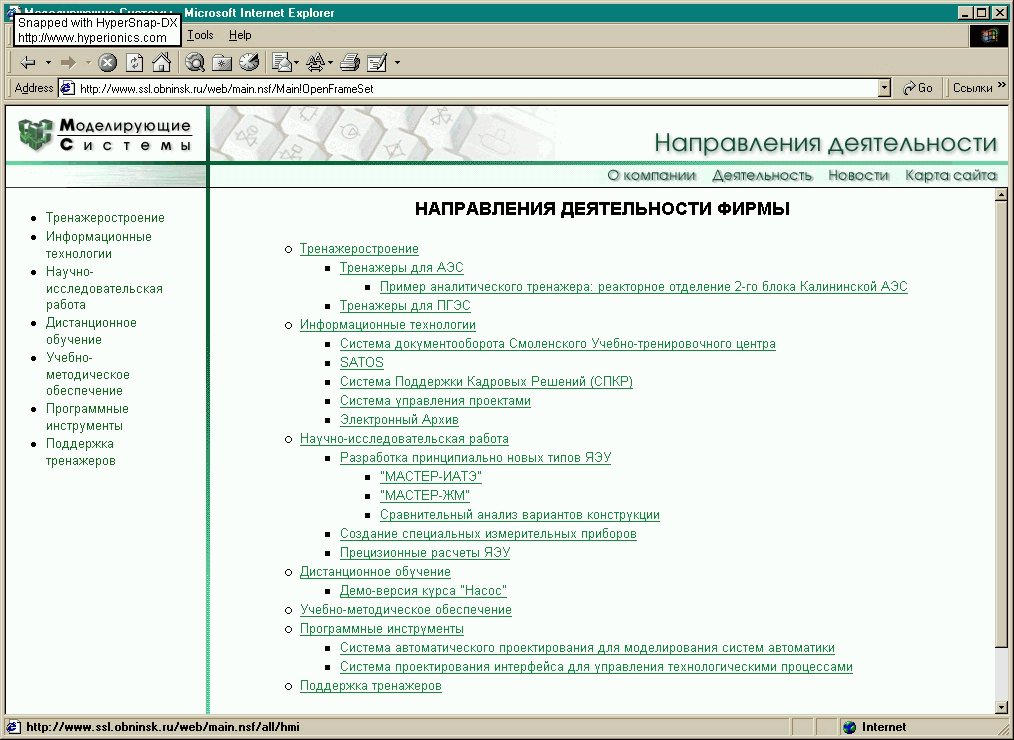The image size is (1014, 740).
Task: Open sidebar link Тренажеростроение
Action: point(105,218)
